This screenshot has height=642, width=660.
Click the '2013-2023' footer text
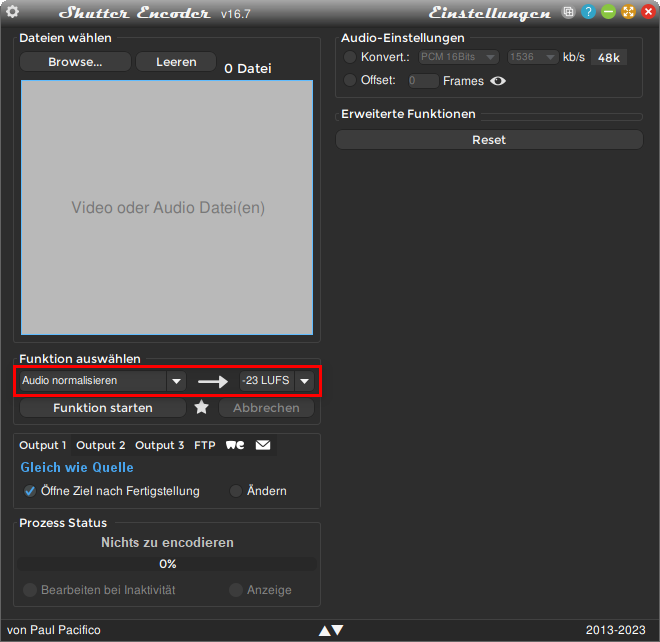coord(615,630)
